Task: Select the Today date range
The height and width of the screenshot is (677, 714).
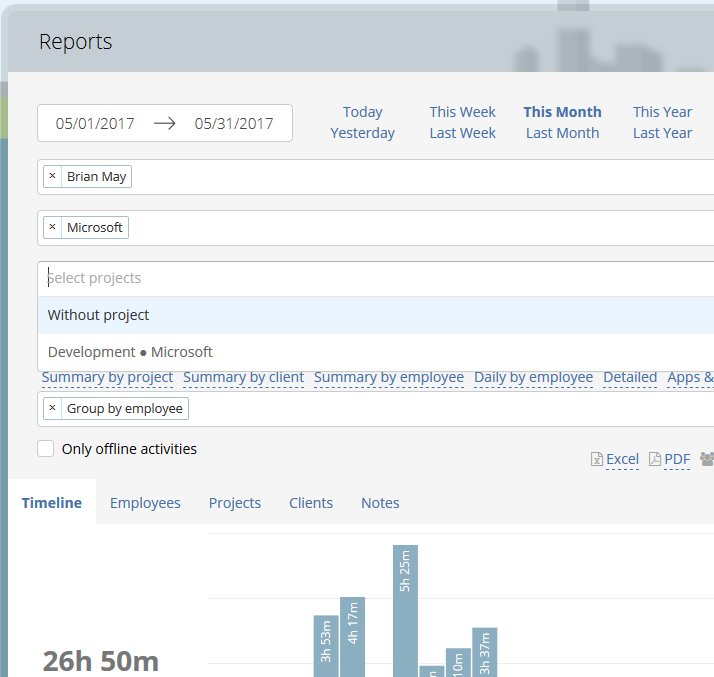Action: click(x=362, y=112)
